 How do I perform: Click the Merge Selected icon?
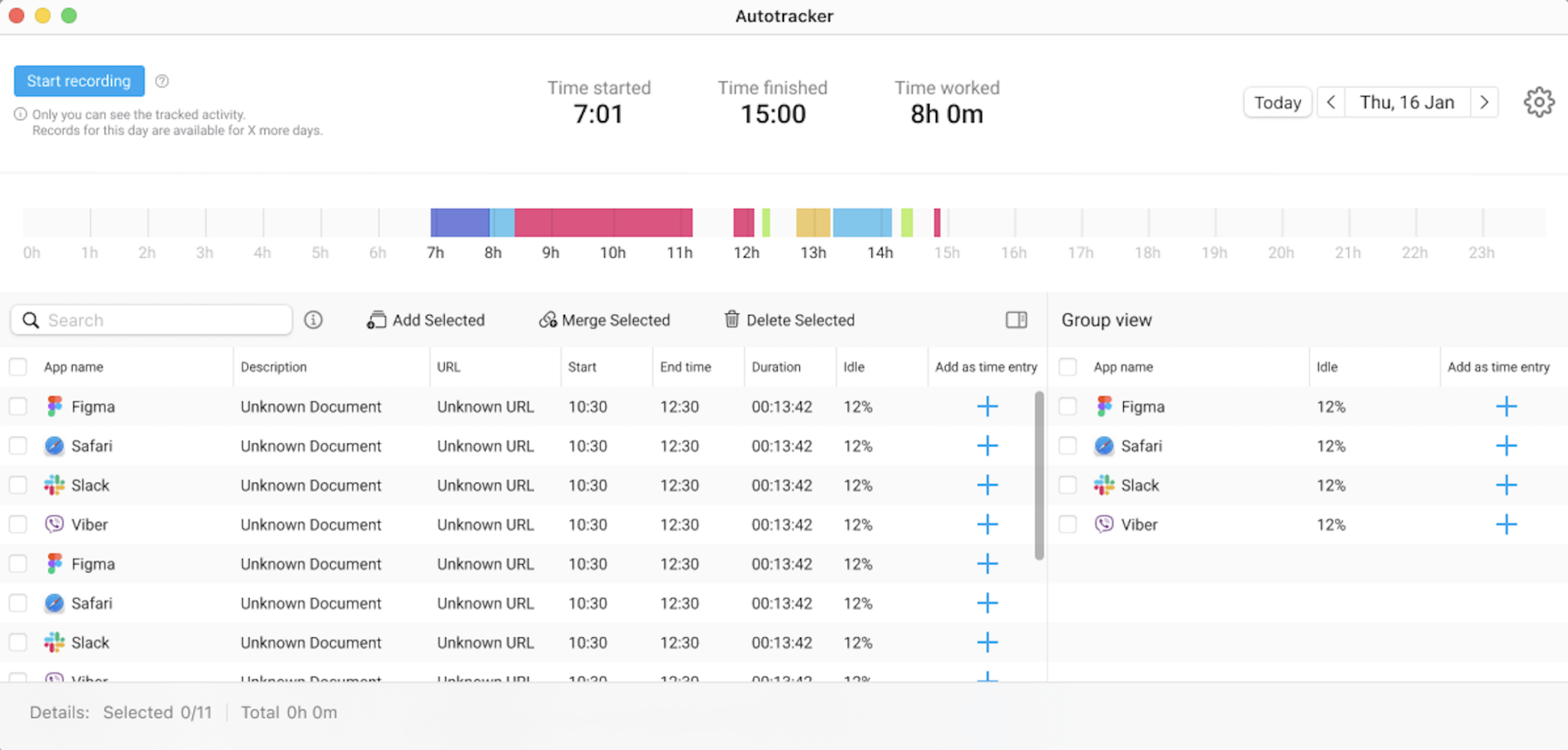click(547, 320)
